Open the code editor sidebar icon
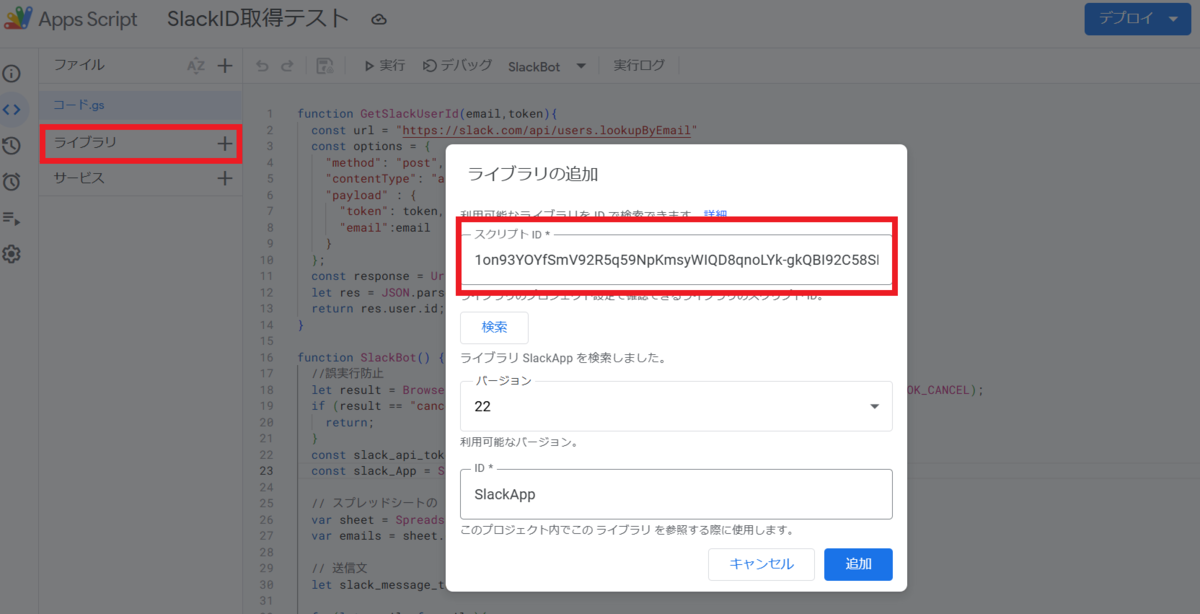This screenshot has width=1200, height=614. [x=11, y=109]
